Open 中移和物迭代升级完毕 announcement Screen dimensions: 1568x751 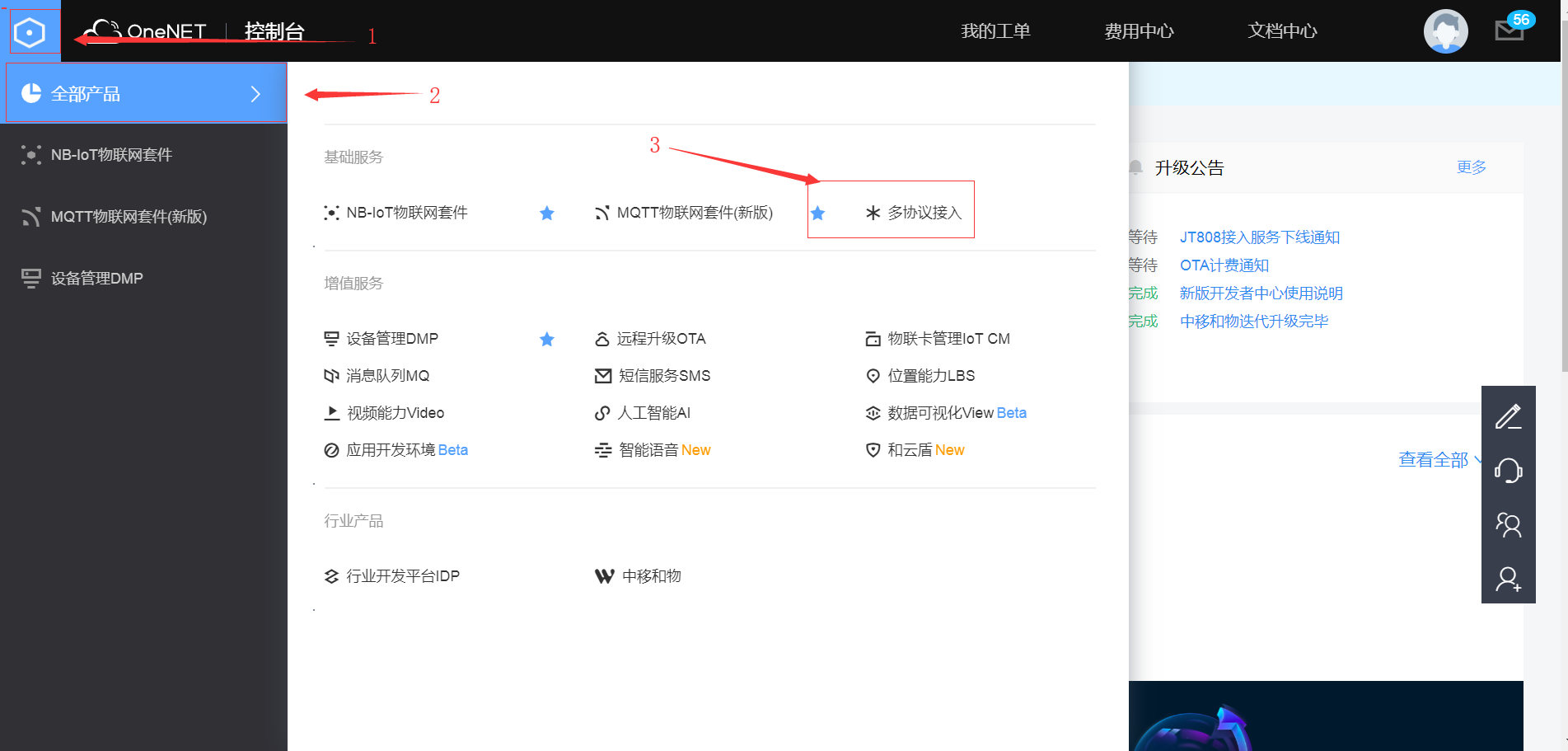pyautogui.click(x=1254, y=322)
